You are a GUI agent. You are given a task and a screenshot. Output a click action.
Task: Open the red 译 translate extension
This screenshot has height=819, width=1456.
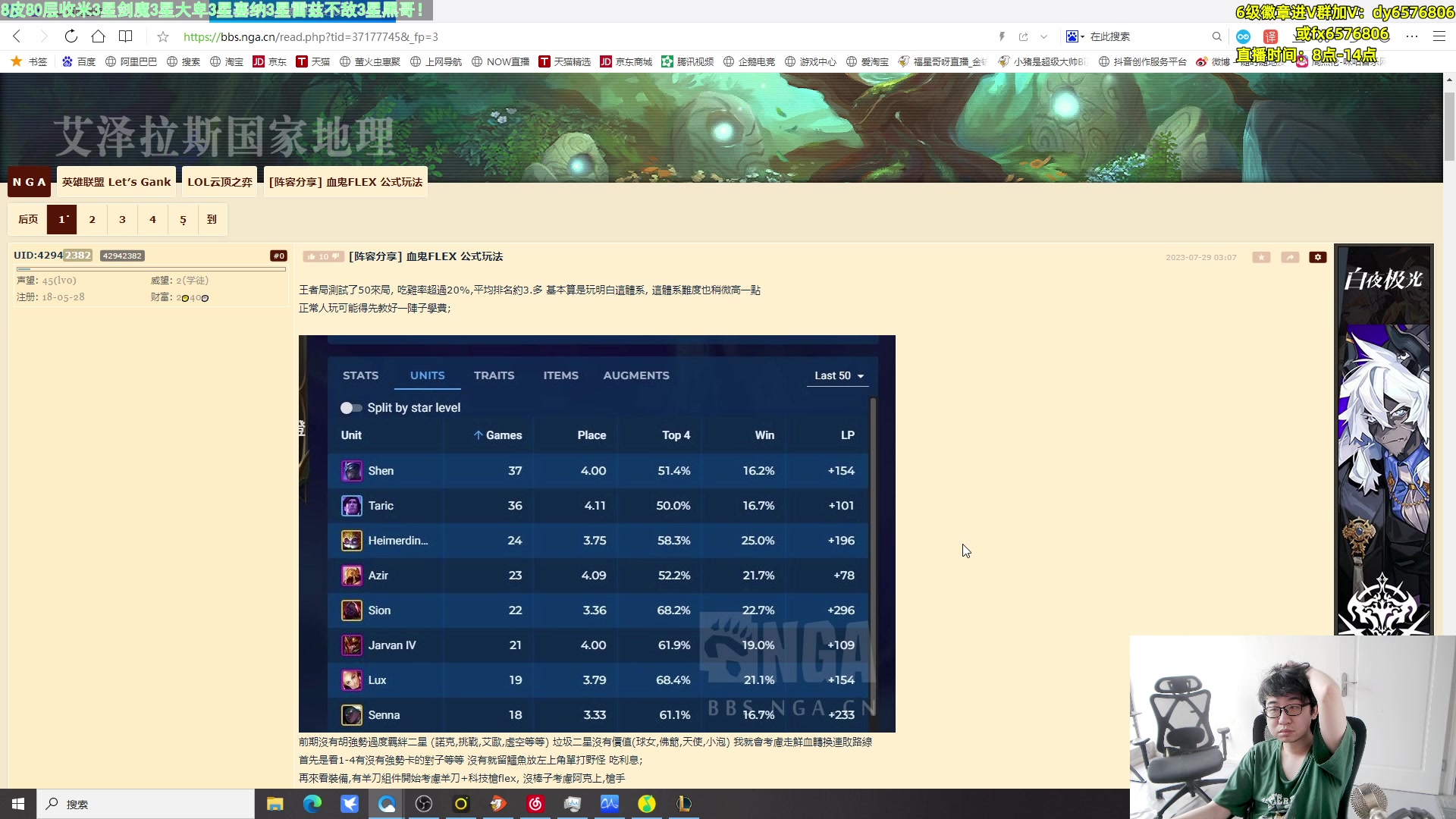click(x=1270, y=36)
